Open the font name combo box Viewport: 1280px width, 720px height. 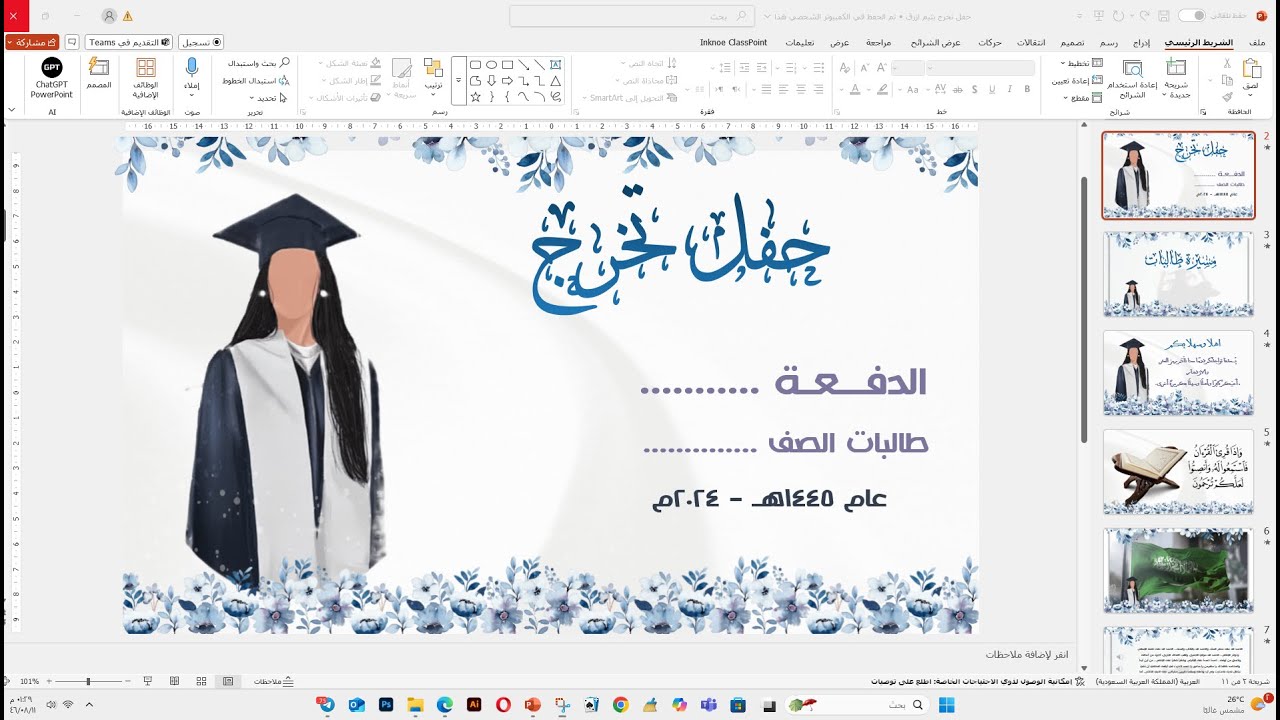click(x=980, y=67)
